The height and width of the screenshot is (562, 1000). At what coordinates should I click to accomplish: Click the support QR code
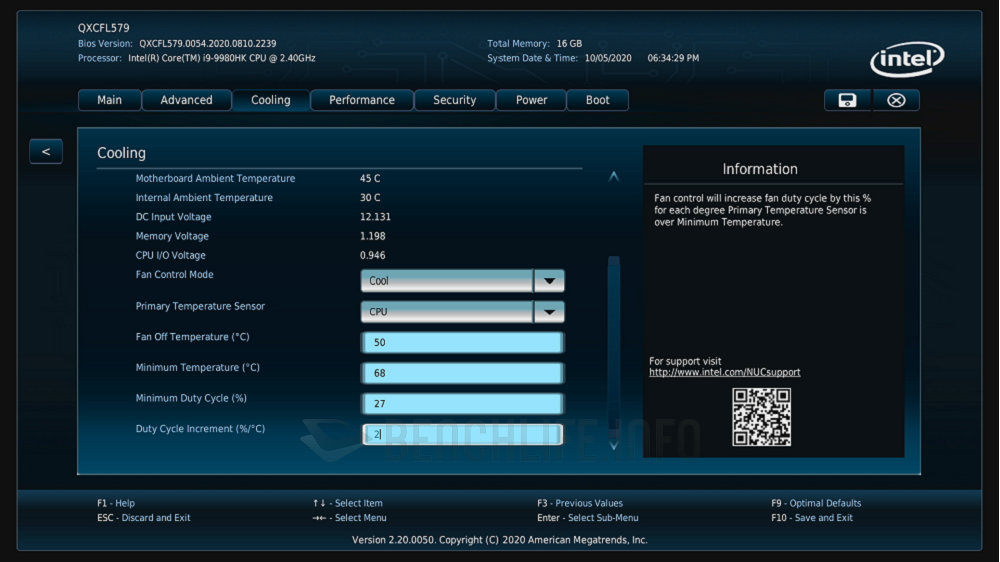click(761, 417)
